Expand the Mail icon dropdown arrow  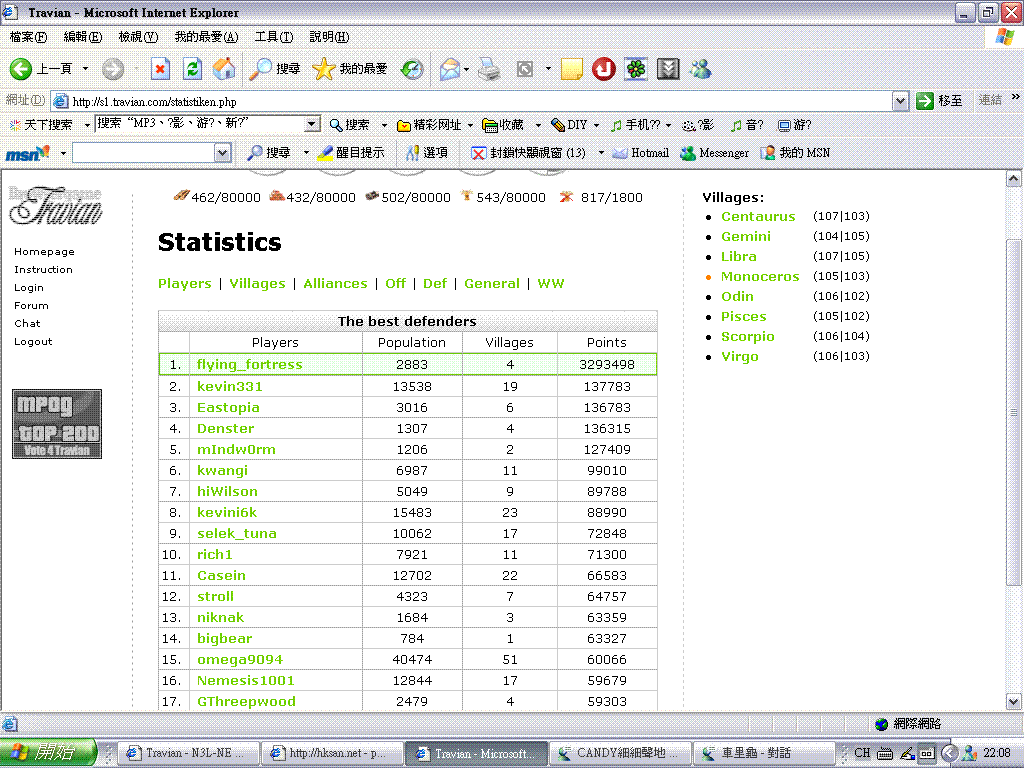click(x=466, y=69)
